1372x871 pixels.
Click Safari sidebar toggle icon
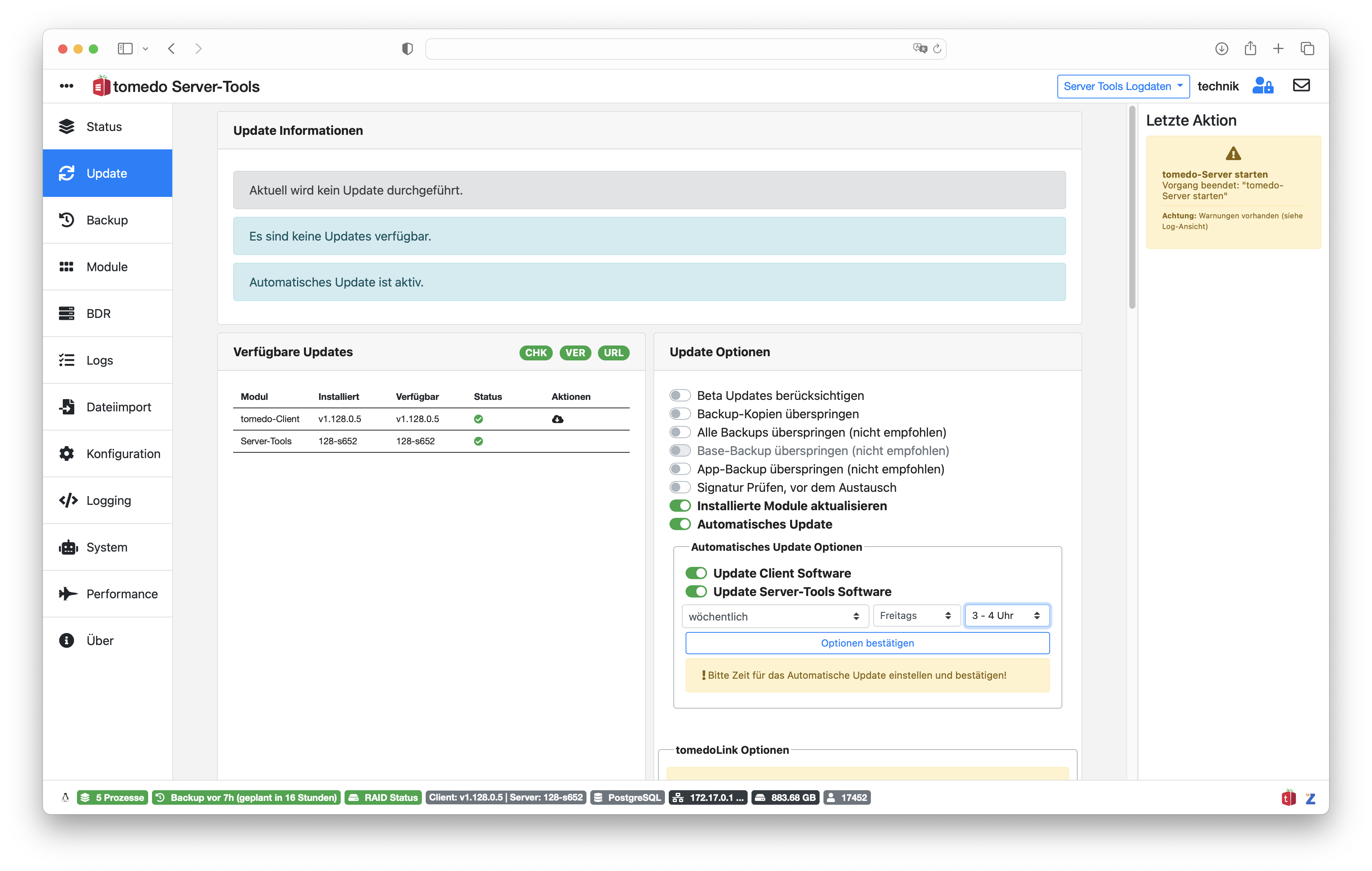[x=125, y=49]
